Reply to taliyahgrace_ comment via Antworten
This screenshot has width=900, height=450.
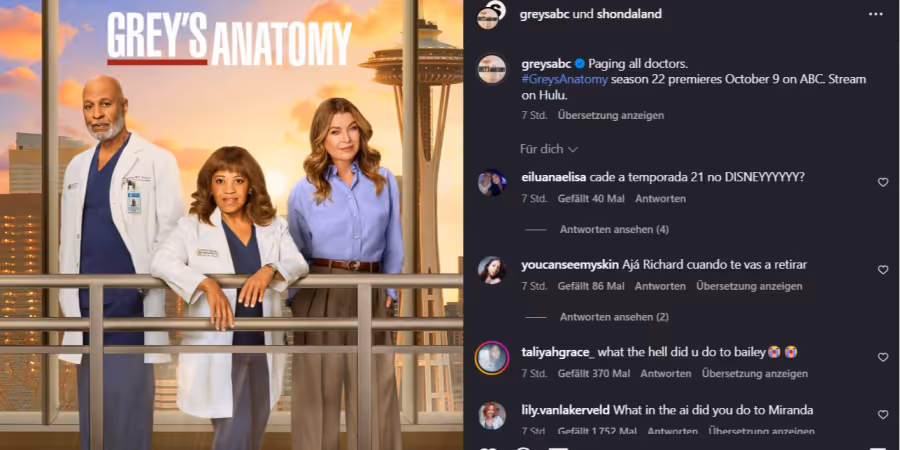pos(666,374)
